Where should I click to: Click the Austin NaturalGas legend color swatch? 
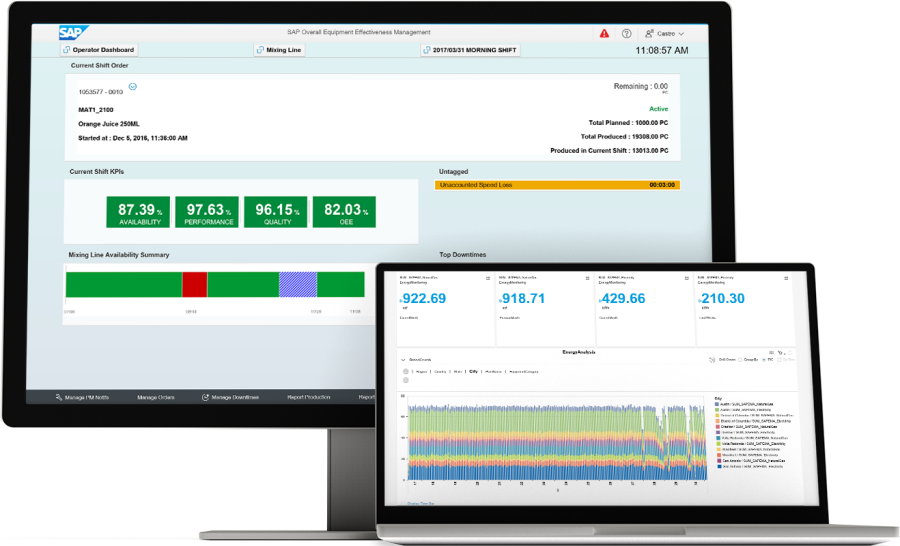(717, 404)
